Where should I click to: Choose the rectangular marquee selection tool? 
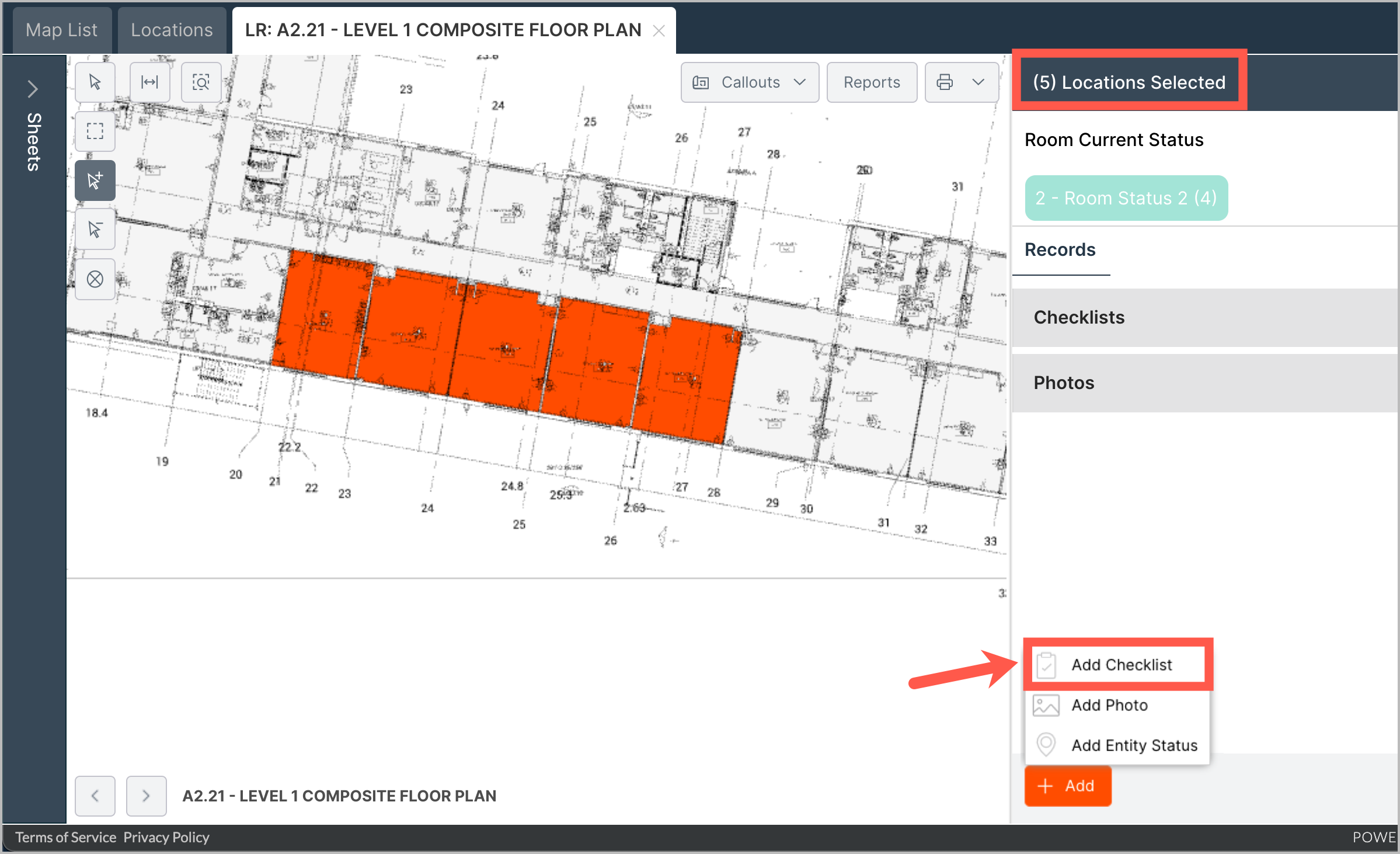click(95, 131)
